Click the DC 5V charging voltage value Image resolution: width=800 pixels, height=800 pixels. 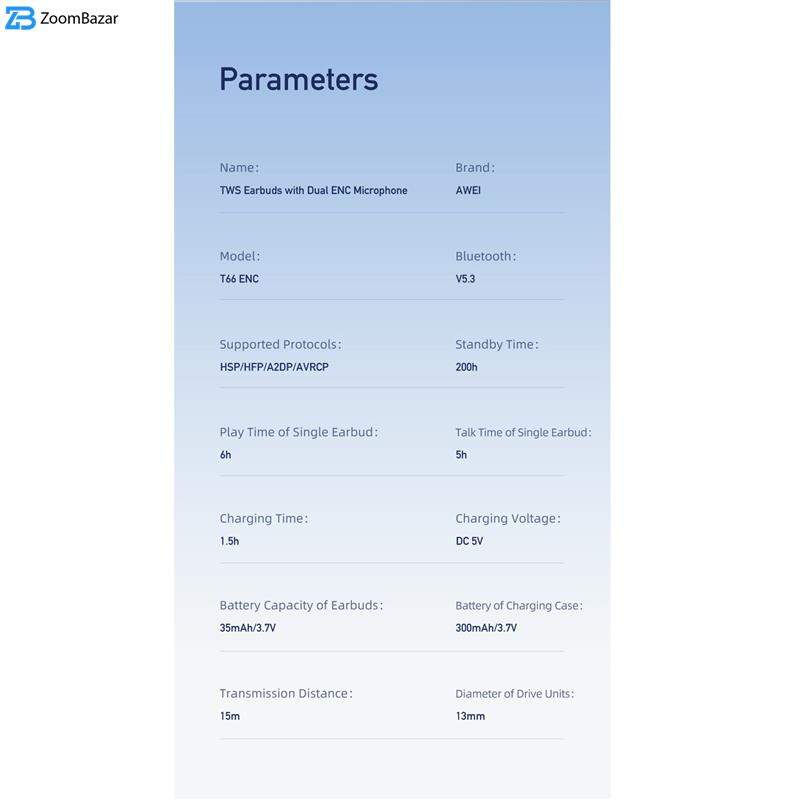[x=469, y=541]
